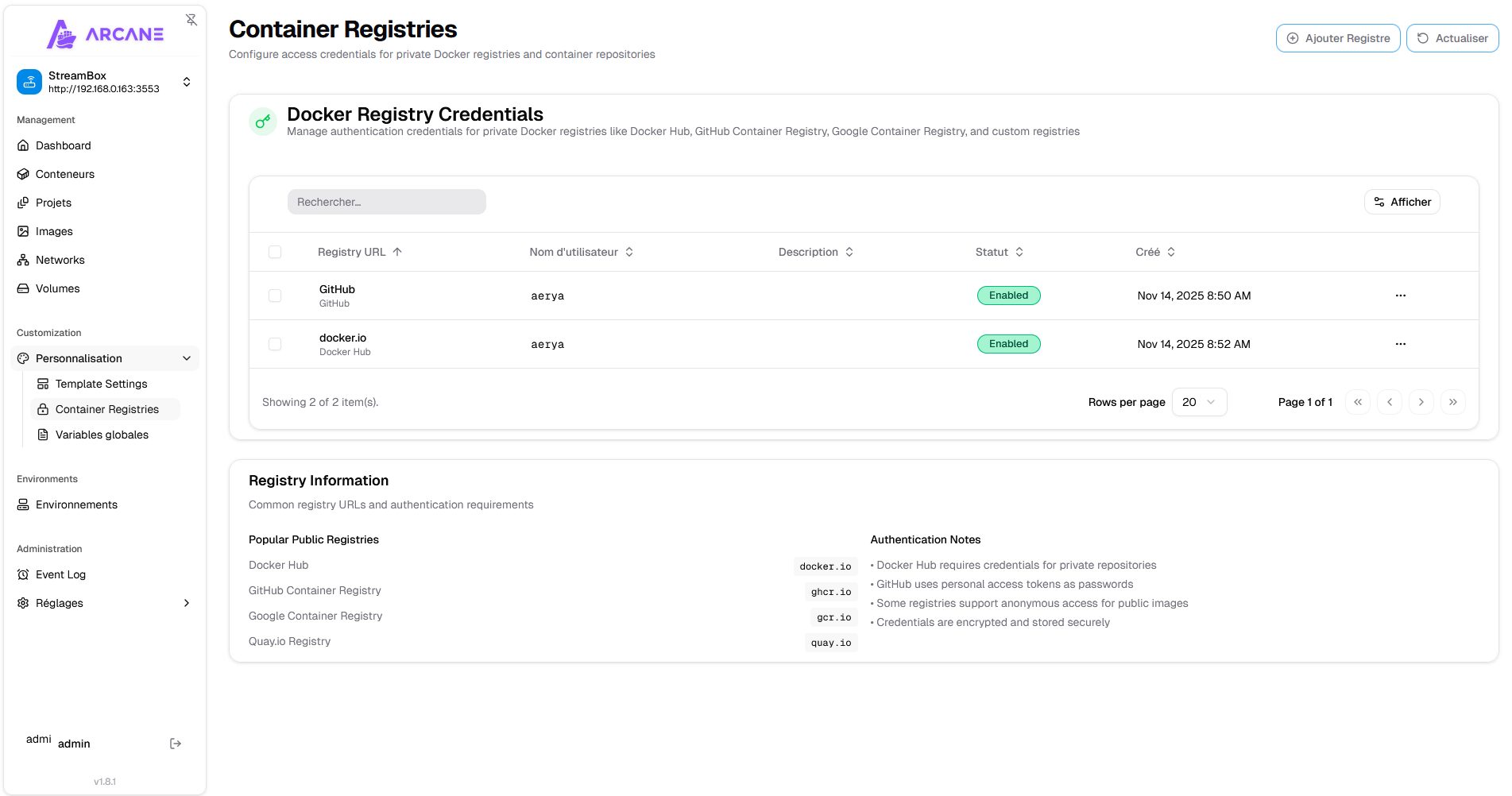Click the Images picture icon
Screen dimensions: 1512x796
point(23,231)
